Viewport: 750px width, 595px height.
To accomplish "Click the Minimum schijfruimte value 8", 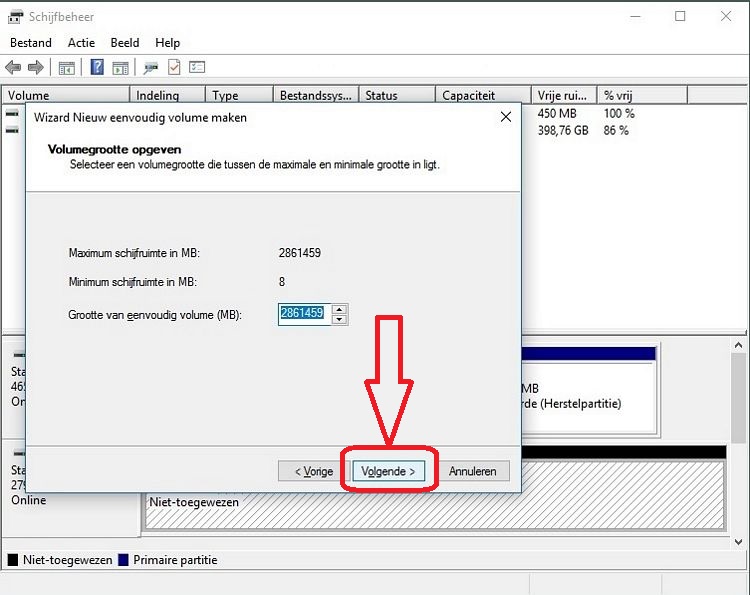I will point(282,282).
